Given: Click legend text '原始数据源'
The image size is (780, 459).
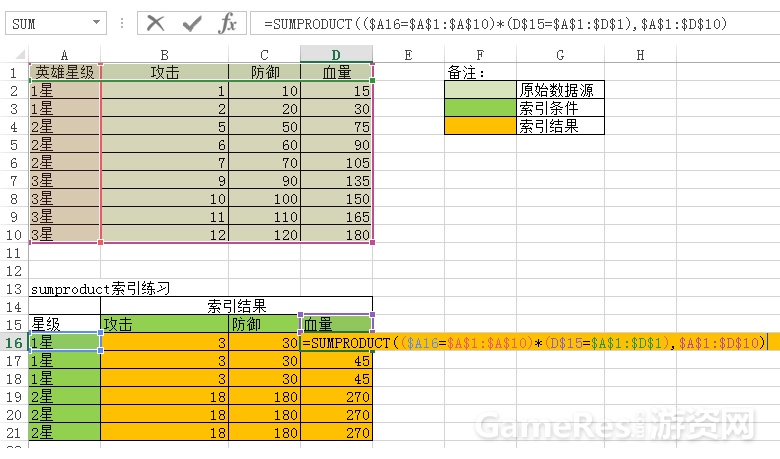Looking at the screenshot, I should [x=557, y=90].
